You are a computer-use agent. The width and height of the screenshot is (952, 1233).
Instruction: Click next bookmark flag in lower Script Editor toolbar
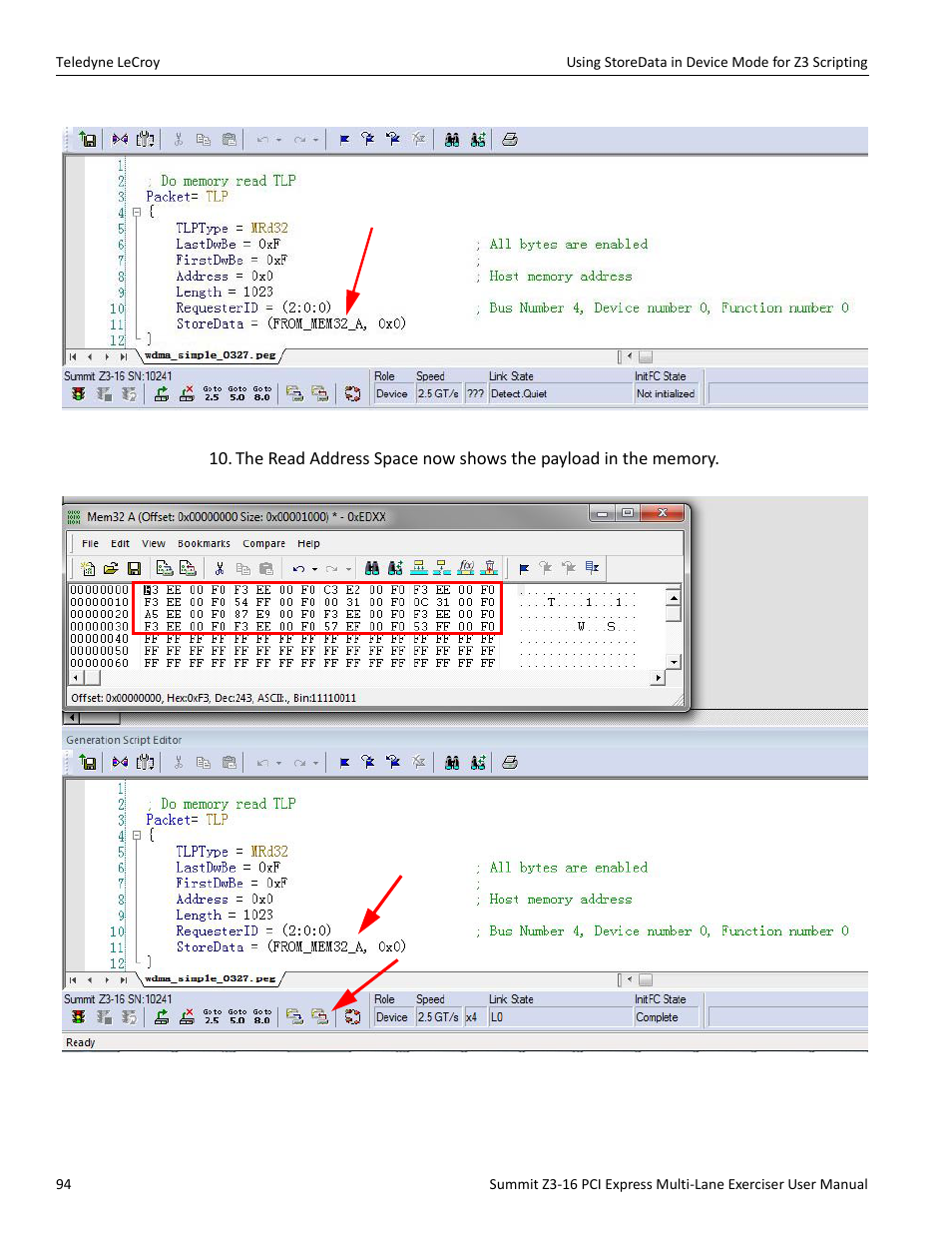(x=368, y=763)
